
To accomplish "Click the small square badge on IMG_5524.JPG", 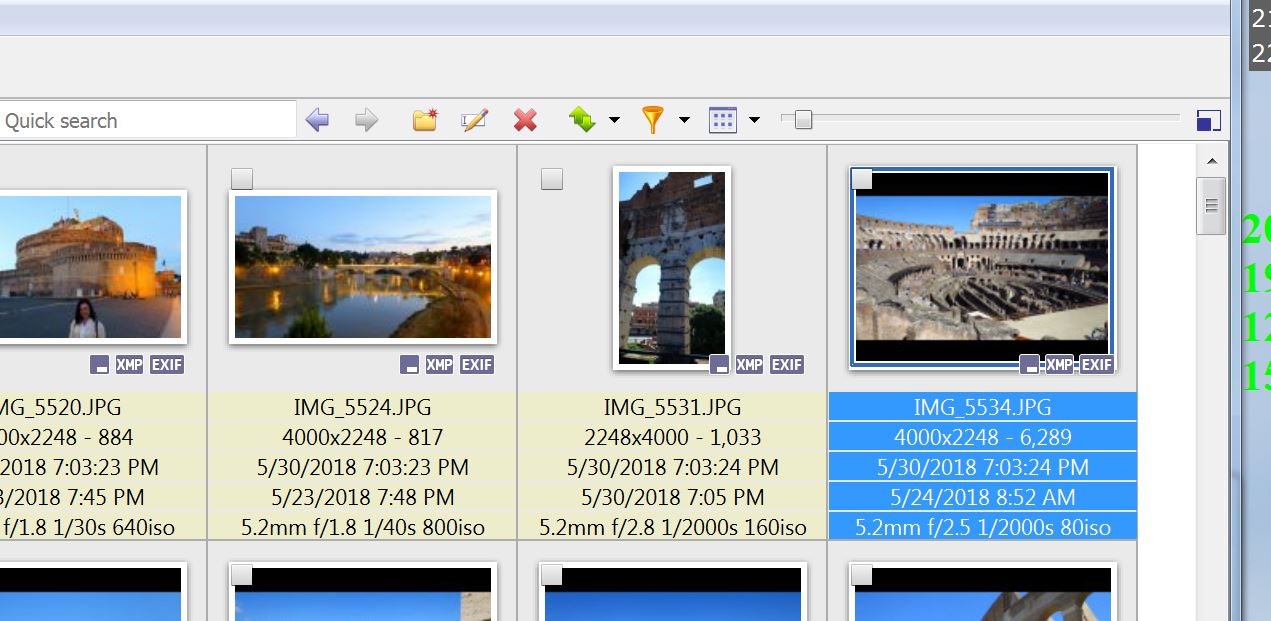I will point(409,364).
